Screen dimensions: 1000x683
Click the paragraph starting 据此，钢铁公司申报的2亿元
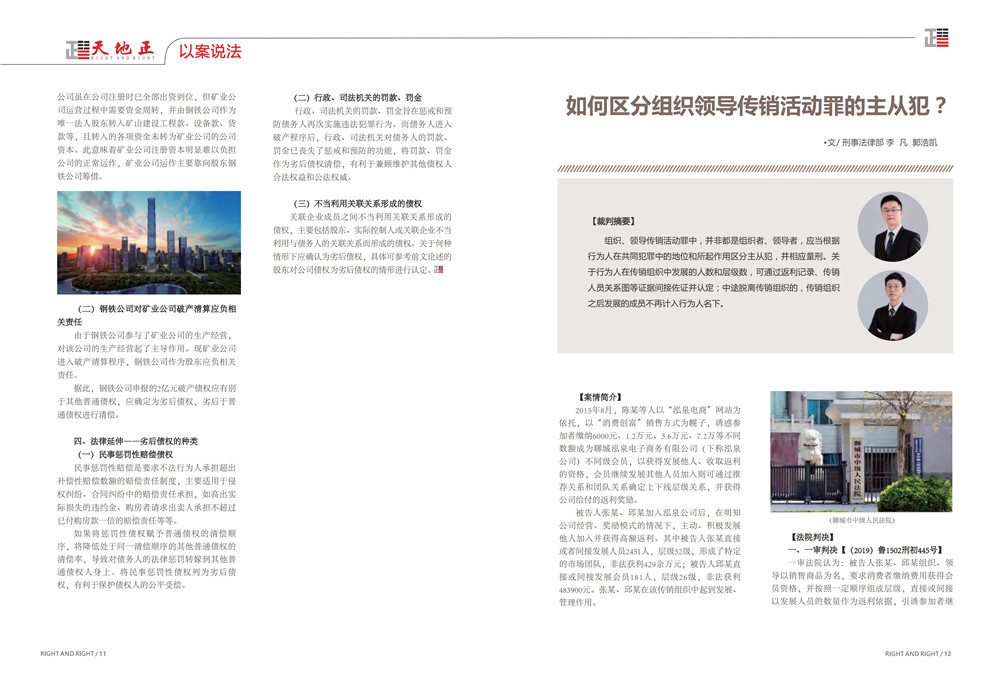point(147,401)
